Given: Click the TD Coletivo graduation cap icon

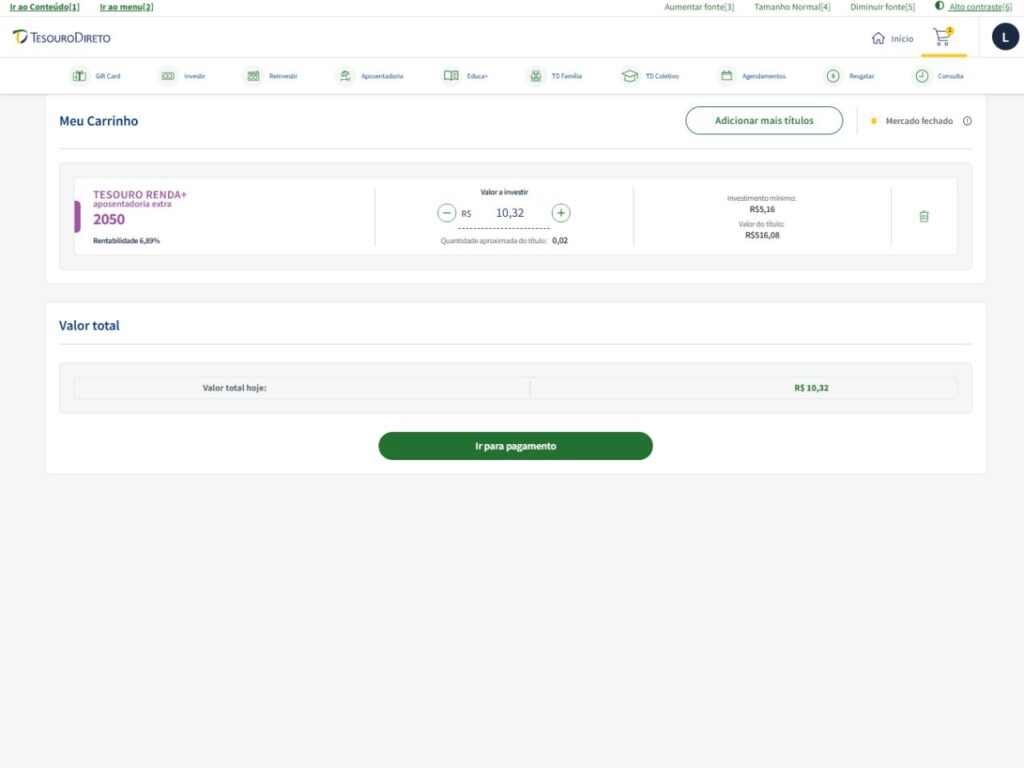Looking at the screenshot, I should tap(630, 76).
